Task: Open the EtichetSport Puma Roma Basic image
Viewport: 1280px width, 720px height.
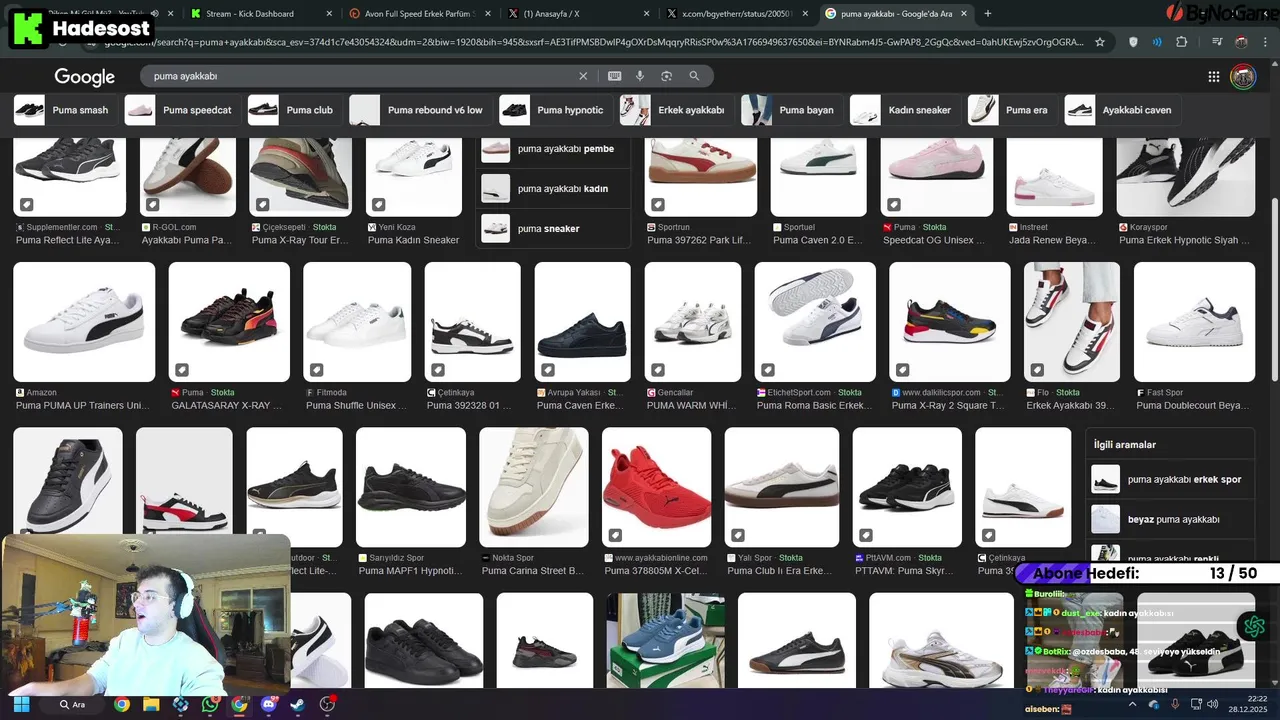Action: tap(815, 322)
